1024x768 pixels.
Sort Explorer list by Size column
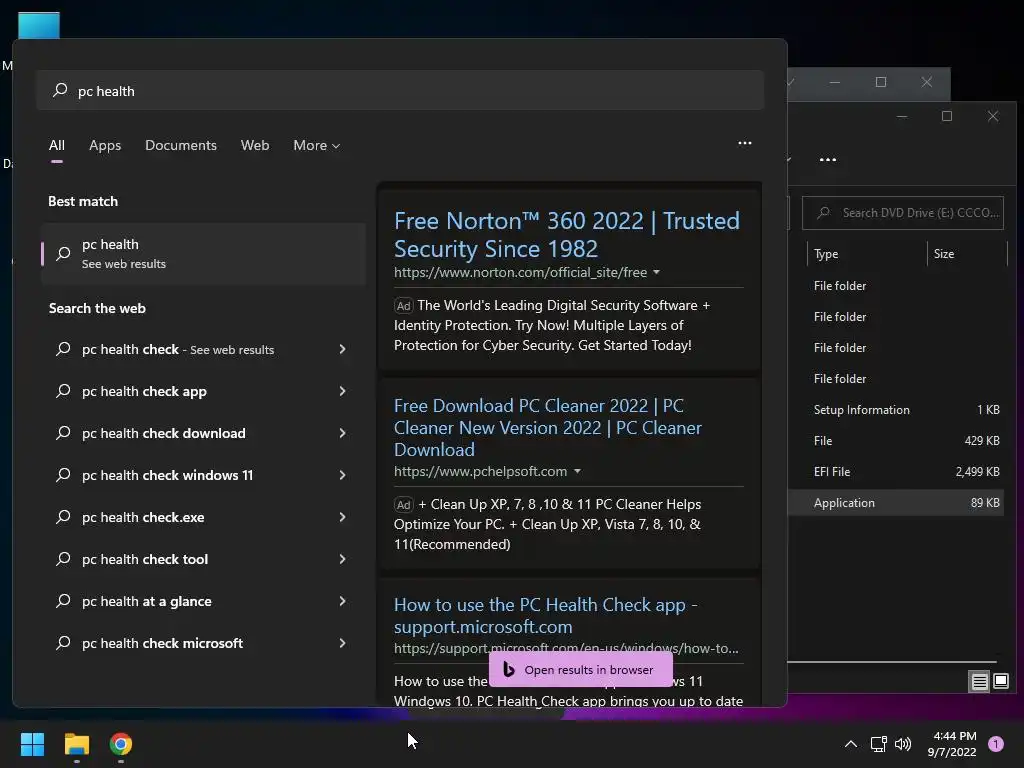tap(967, 253)
